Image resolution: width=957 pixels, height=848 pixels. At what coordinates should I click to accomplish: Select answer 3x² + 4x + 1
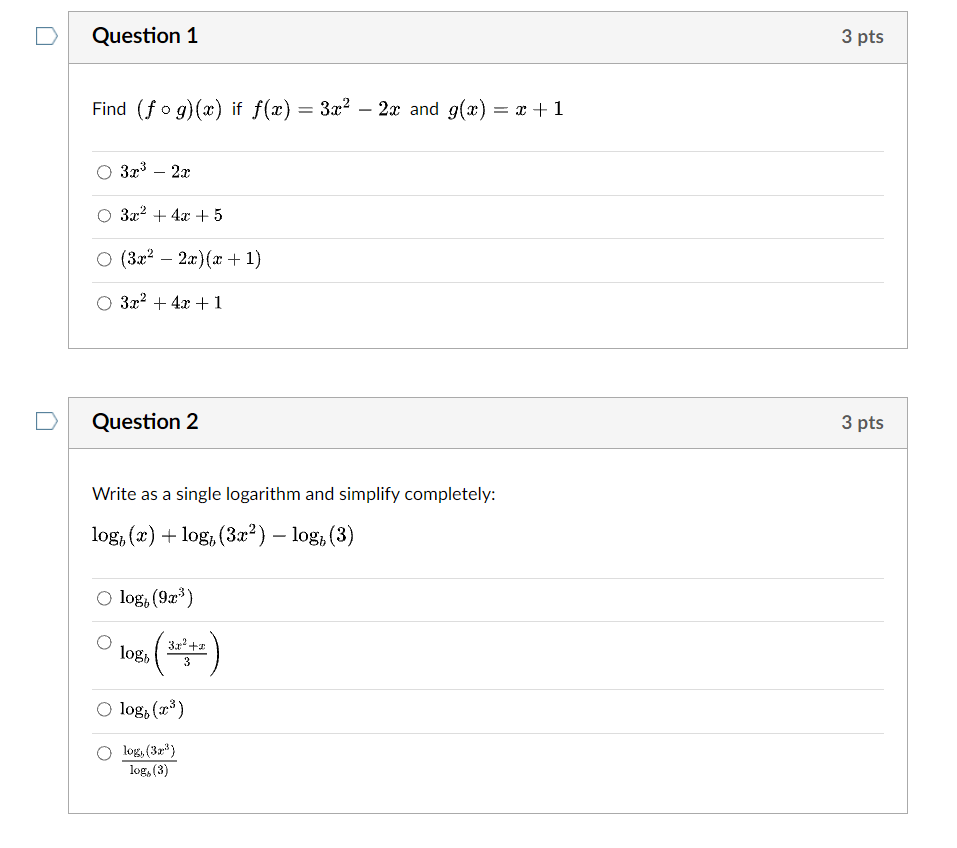pos(104,303)
